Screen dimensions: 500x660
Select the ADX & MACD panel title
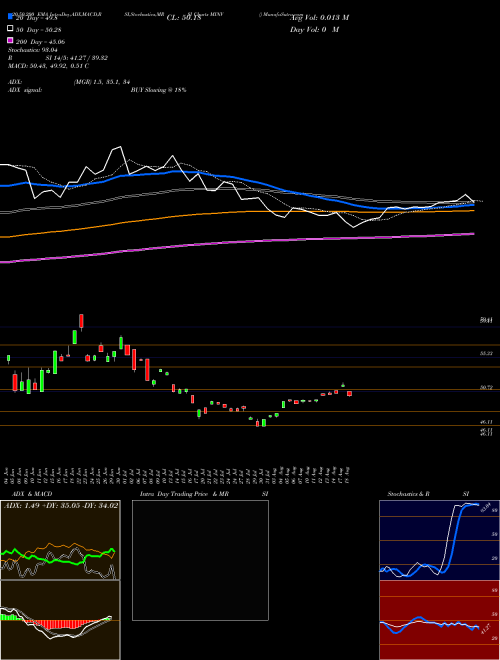pos(26,494)
